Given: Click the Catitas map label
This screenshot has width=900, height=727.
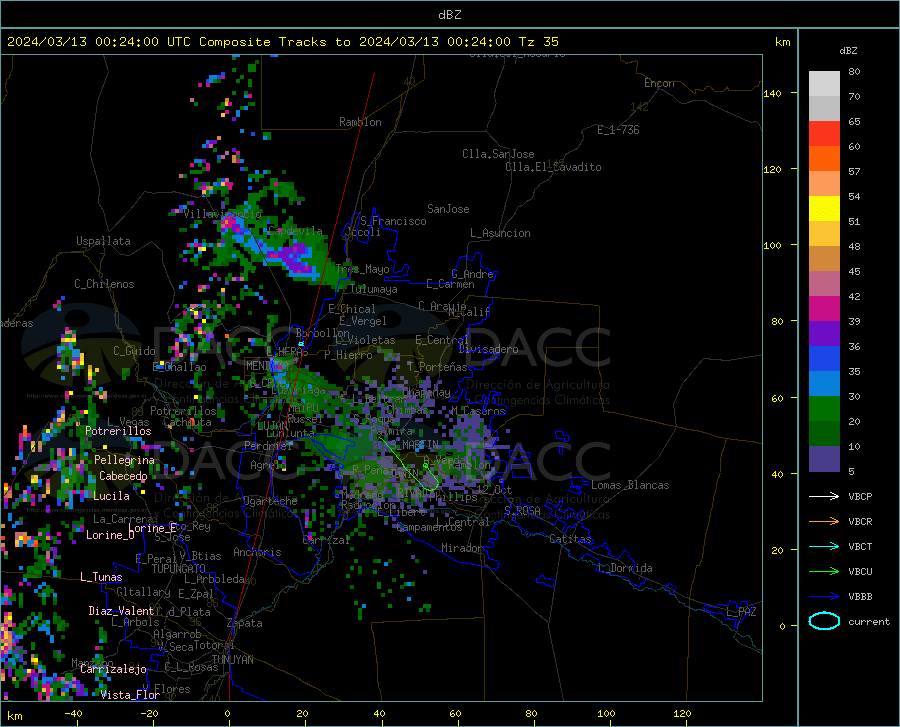Looking at the screenshot, I should 570,539.
